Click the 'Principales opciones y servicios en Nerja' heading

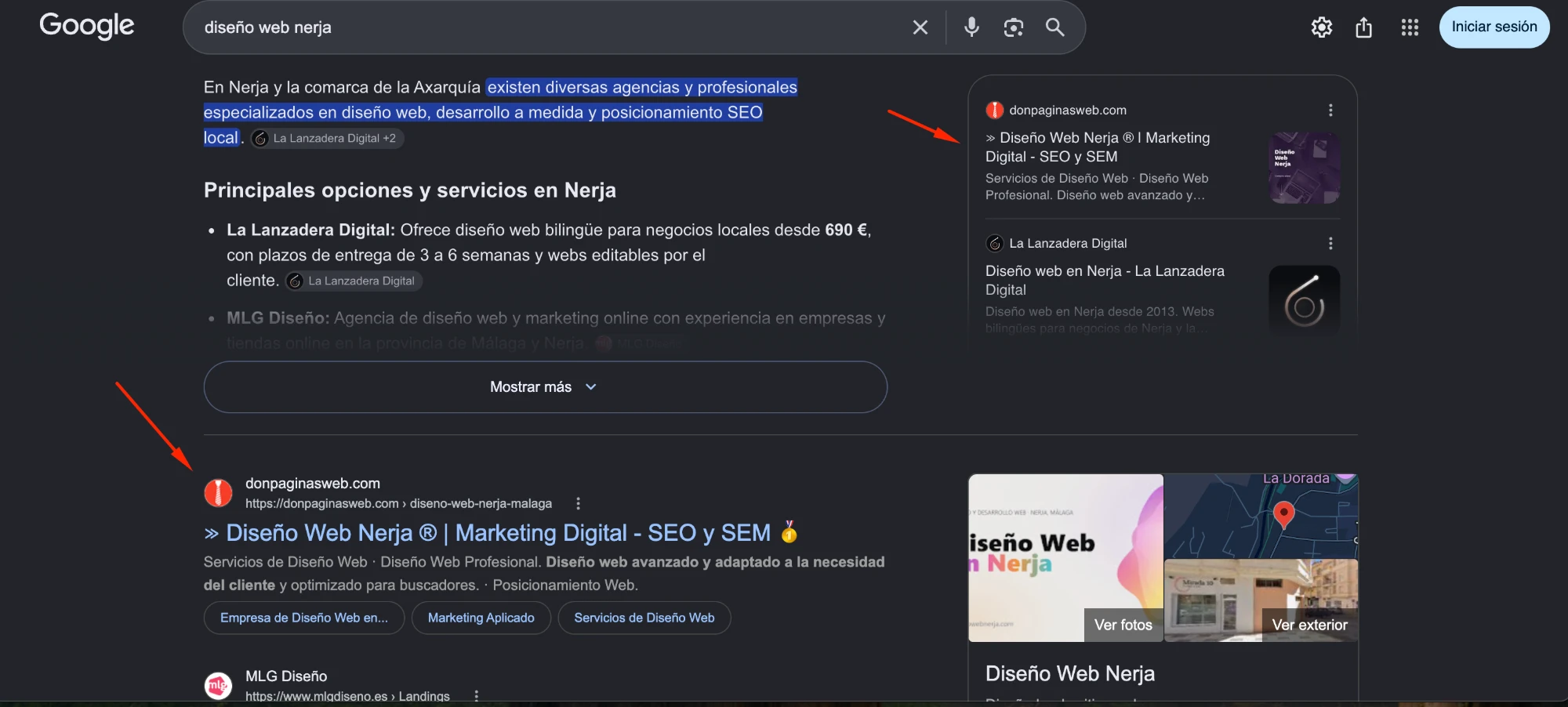[410, 190]
